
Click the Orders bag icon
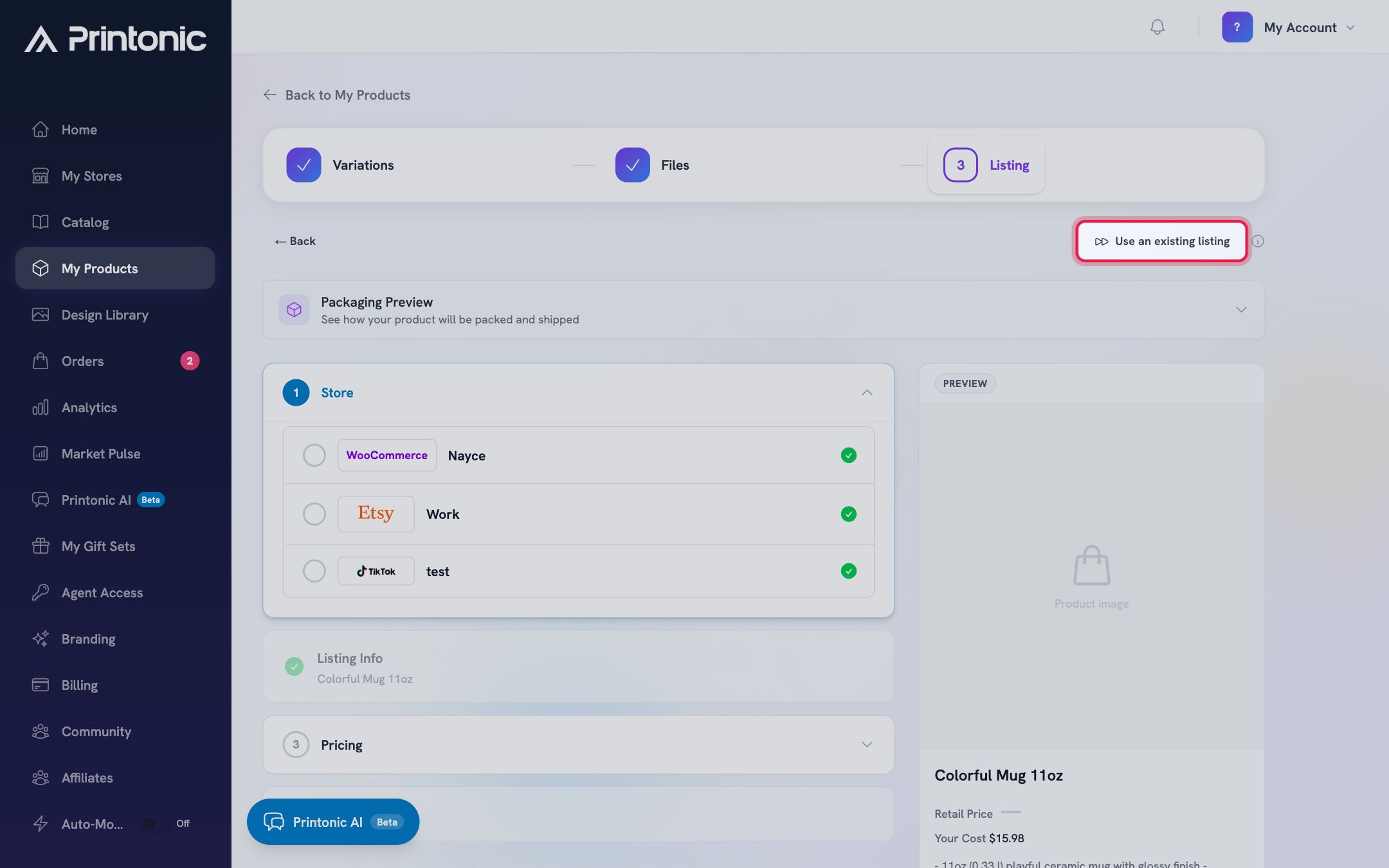tap(41, 361)
